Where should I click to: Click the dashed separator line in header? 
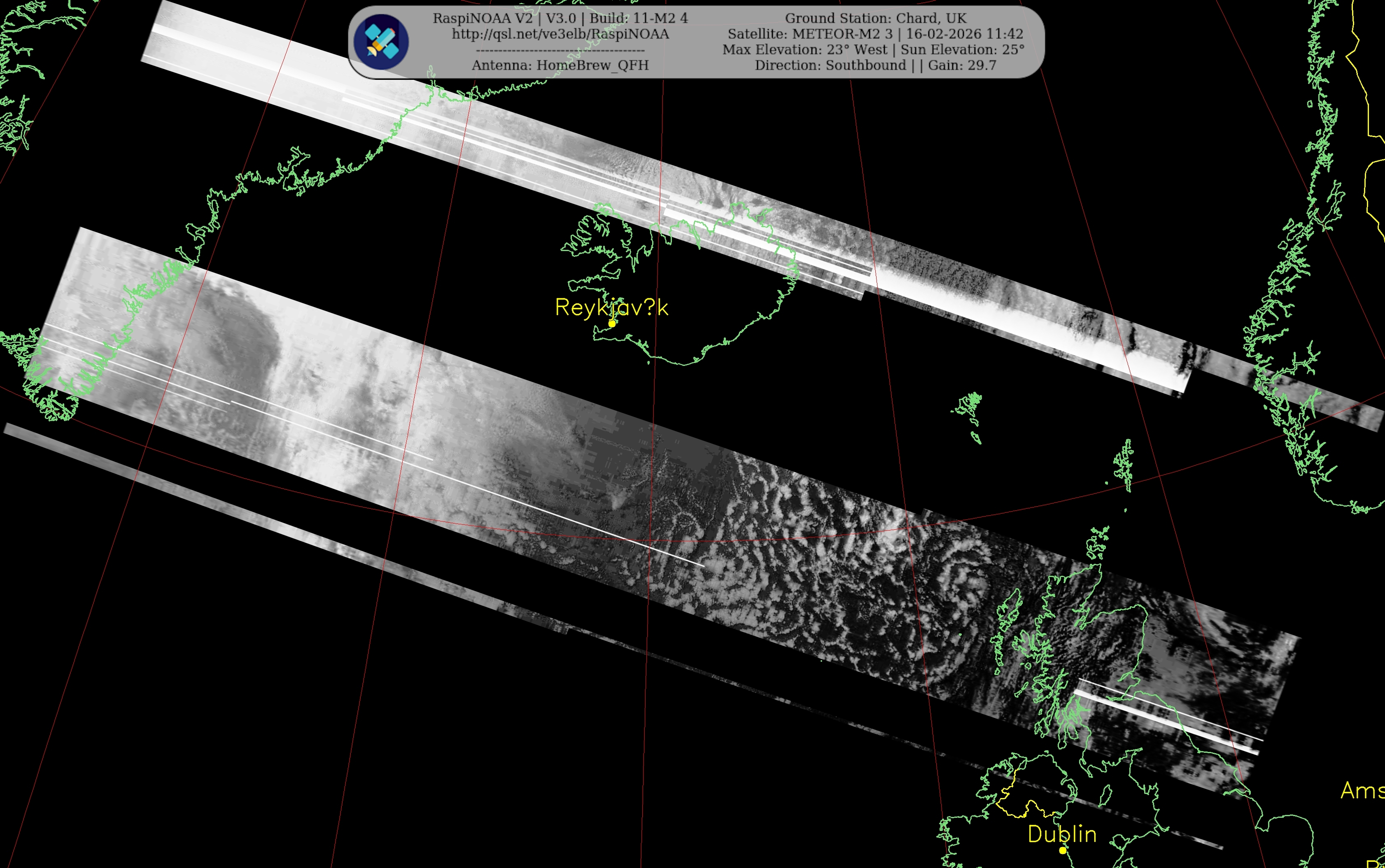[x=560, y=51]
